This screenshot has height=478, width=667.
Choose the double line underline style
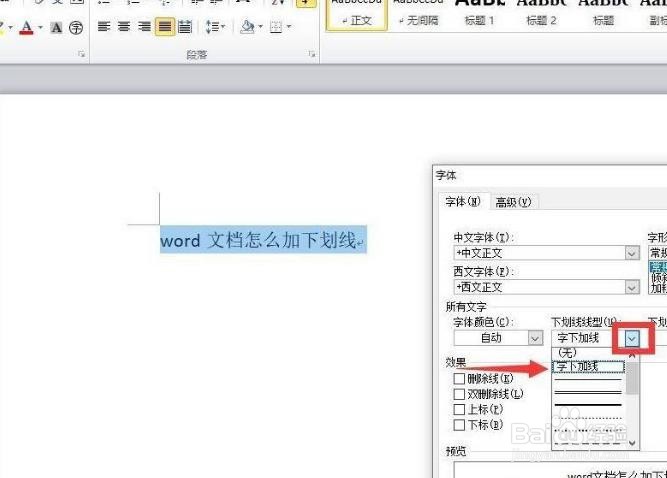(x=589, y=392)
